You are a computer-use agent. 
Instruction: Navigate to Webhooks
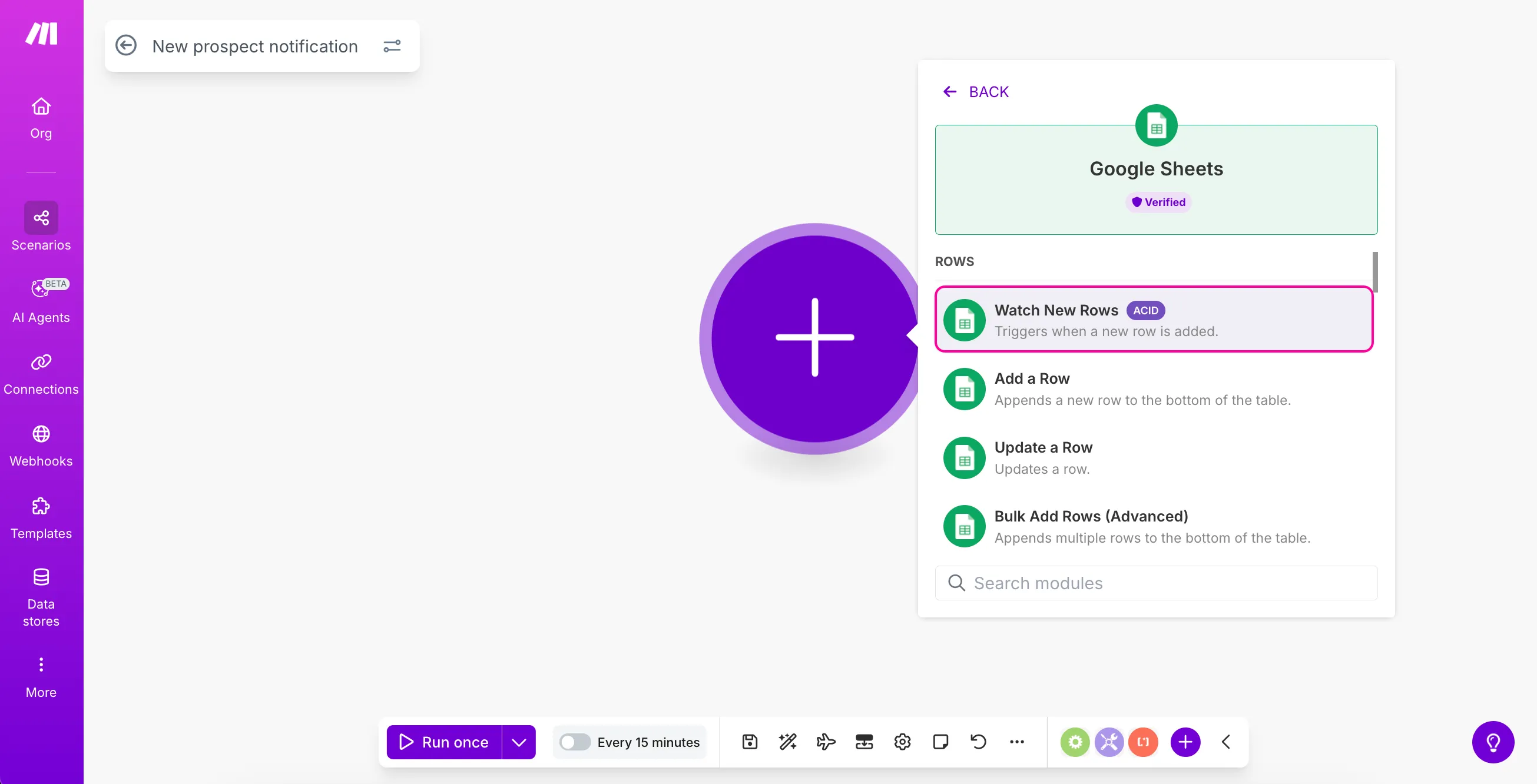click(x=41, y=446)
